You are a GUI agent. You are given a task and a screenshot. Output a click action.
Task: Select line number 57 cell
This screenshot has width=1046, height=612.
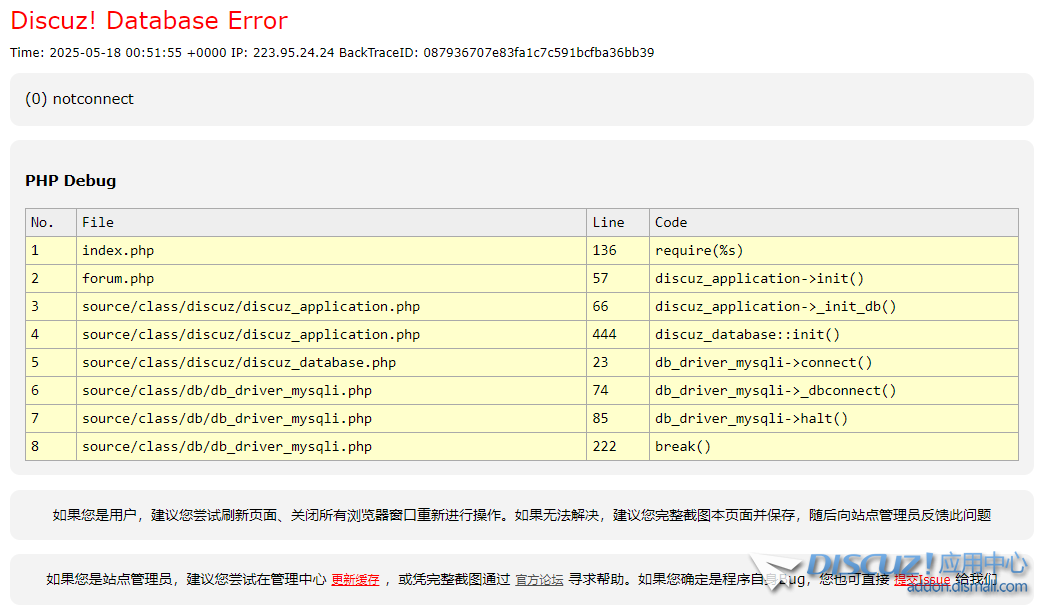(x=618, y=278)
